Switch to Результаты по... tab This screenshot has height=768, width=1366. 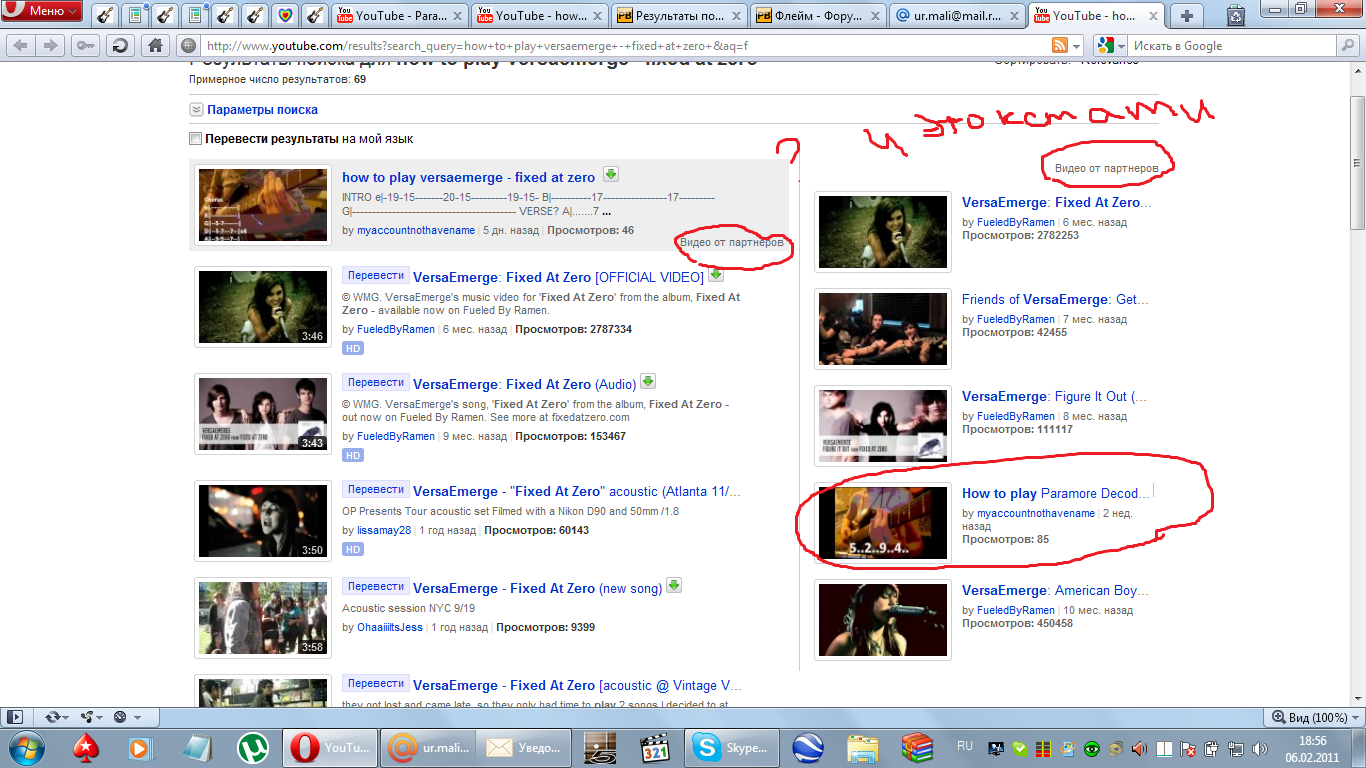(x=679, y=15)
